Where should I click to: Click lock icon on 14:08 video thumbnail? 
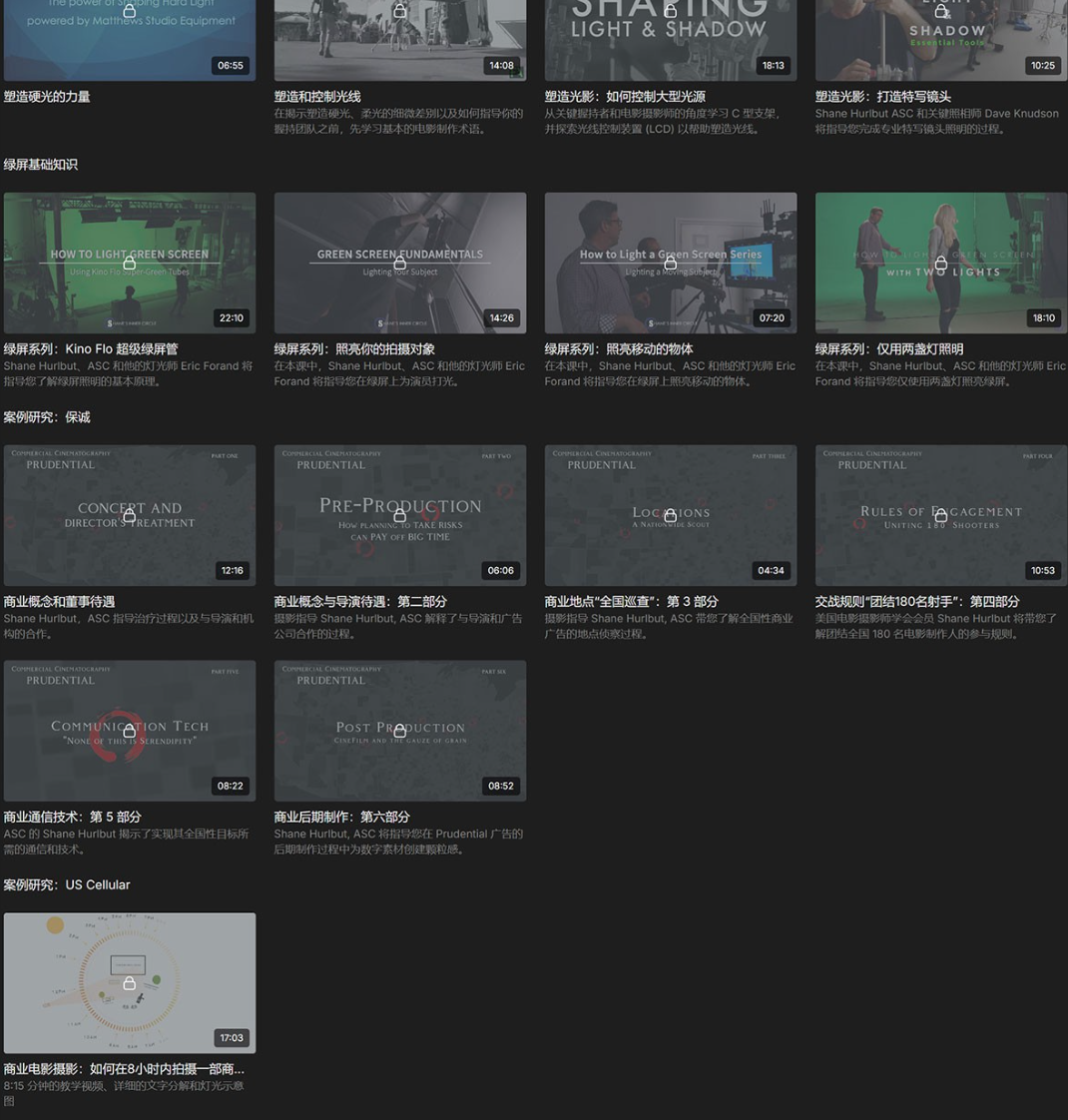(400, 11)
